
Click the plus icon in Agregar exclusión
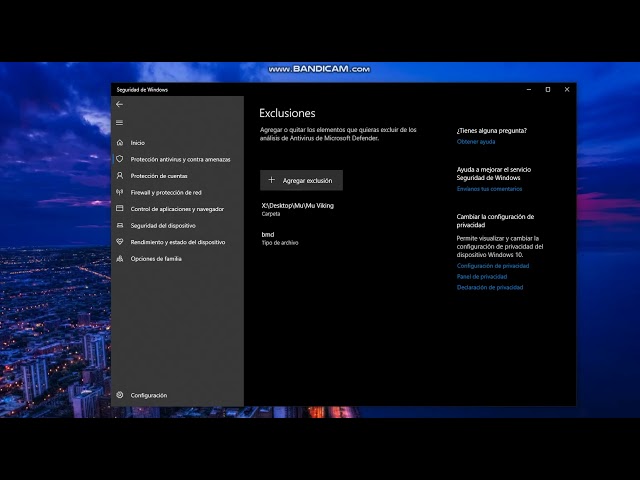pyautogui.click(x=271, y=180)
